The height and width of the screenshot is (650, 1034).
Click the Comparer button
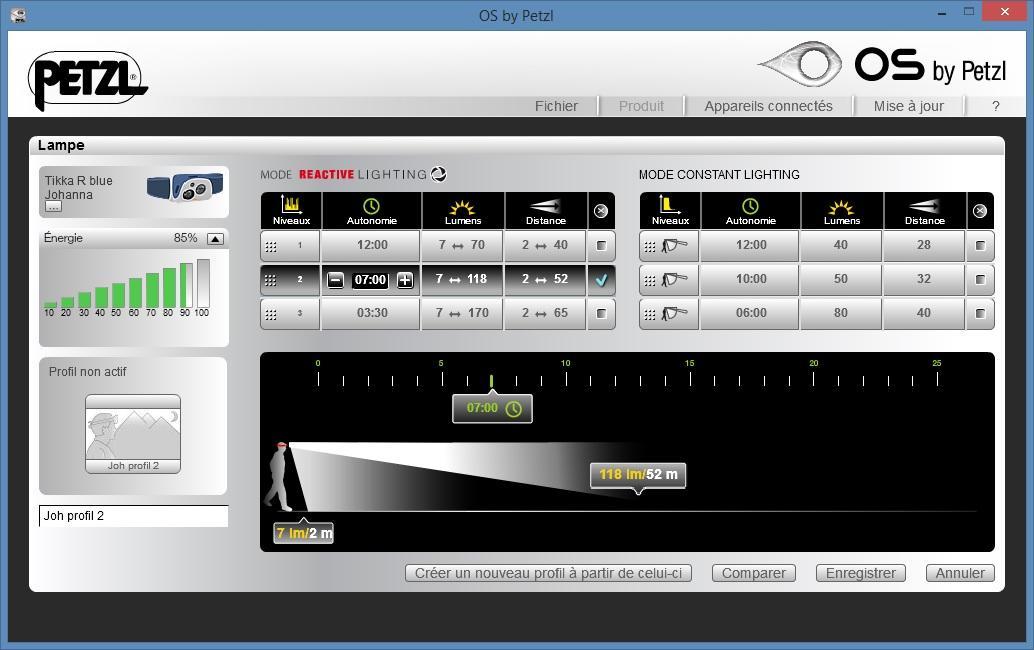coord(753,573)
